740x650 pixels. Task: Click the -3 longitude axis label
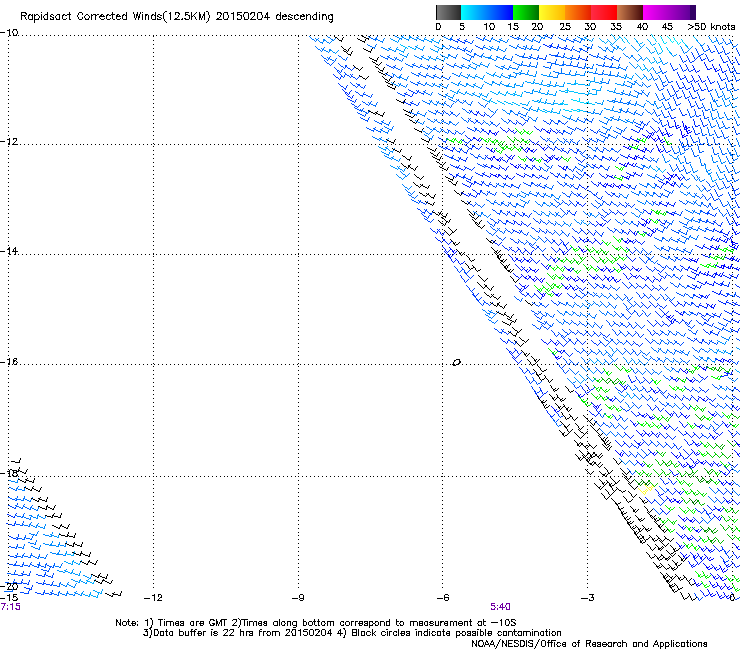tap(588, 597)
